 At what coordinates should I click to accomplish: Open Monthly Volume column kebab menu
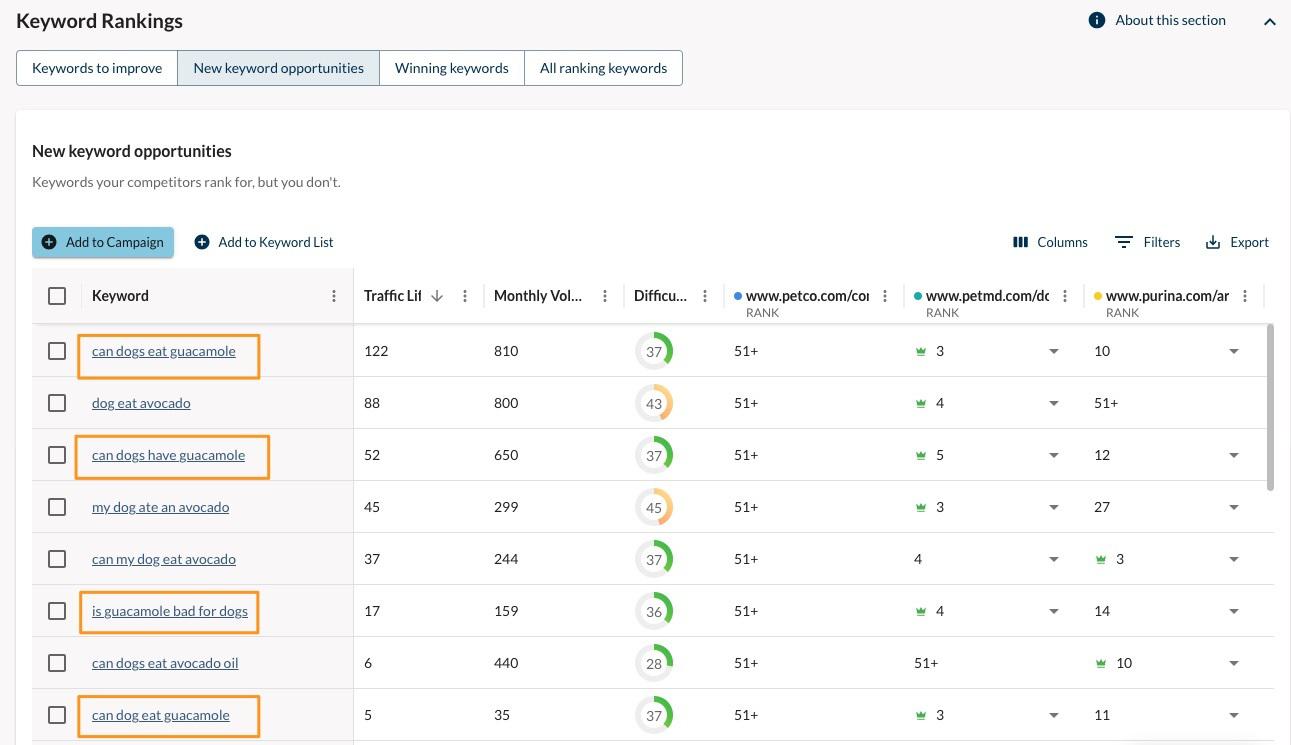click(x=605, y=296)
